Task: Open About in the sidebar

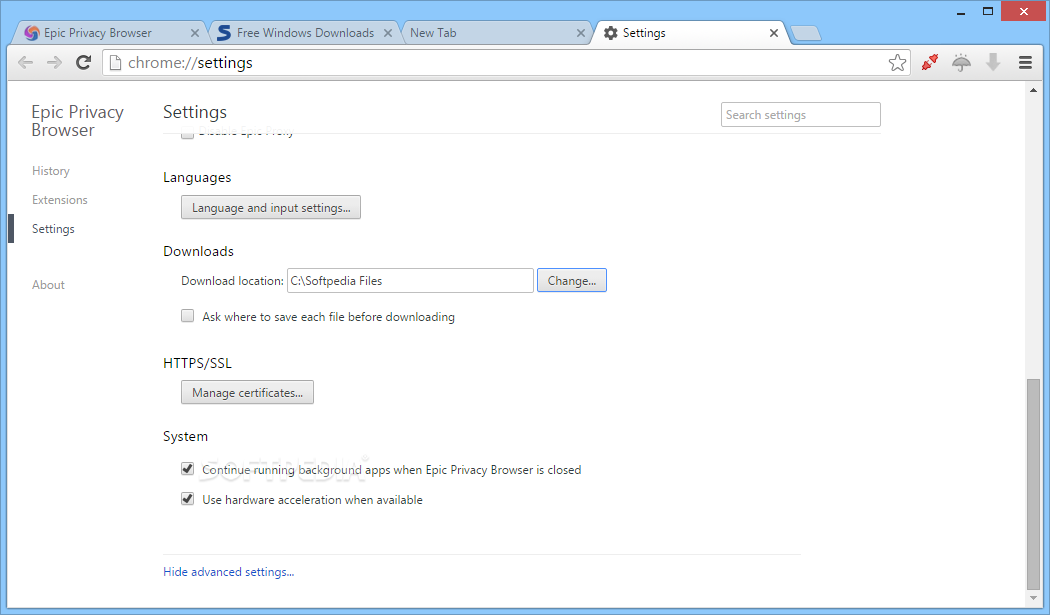Action: pos(48,285)
